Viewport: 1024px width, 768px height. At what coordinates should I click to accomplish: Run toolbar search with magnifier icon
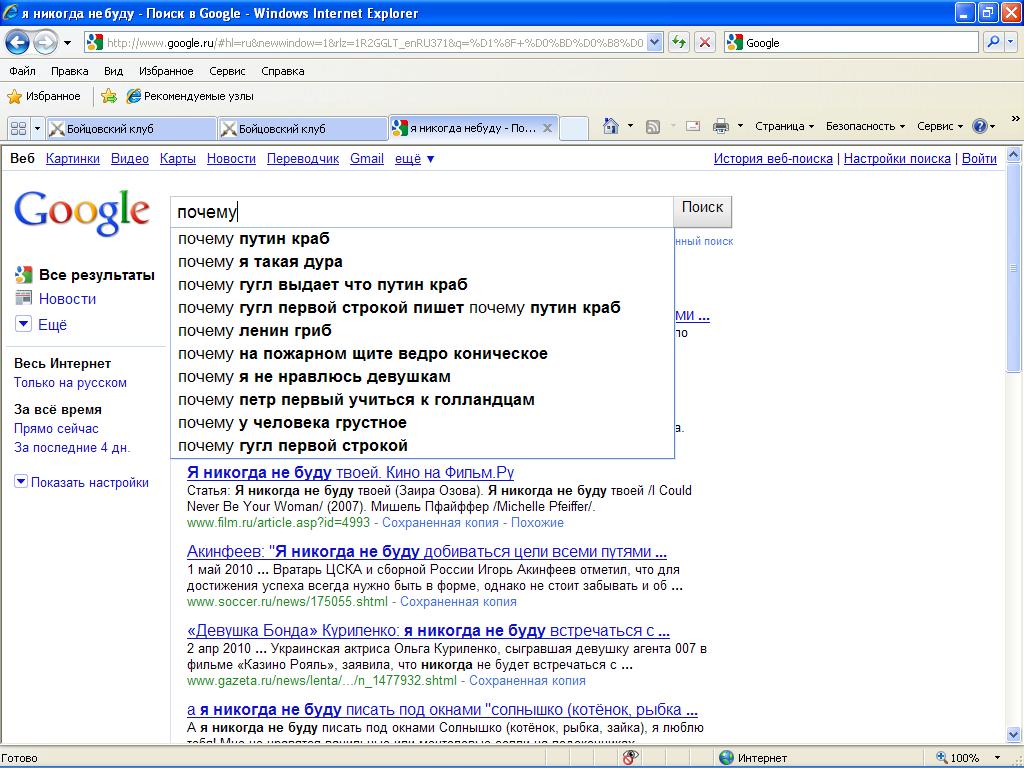click(x=993, y=43)
